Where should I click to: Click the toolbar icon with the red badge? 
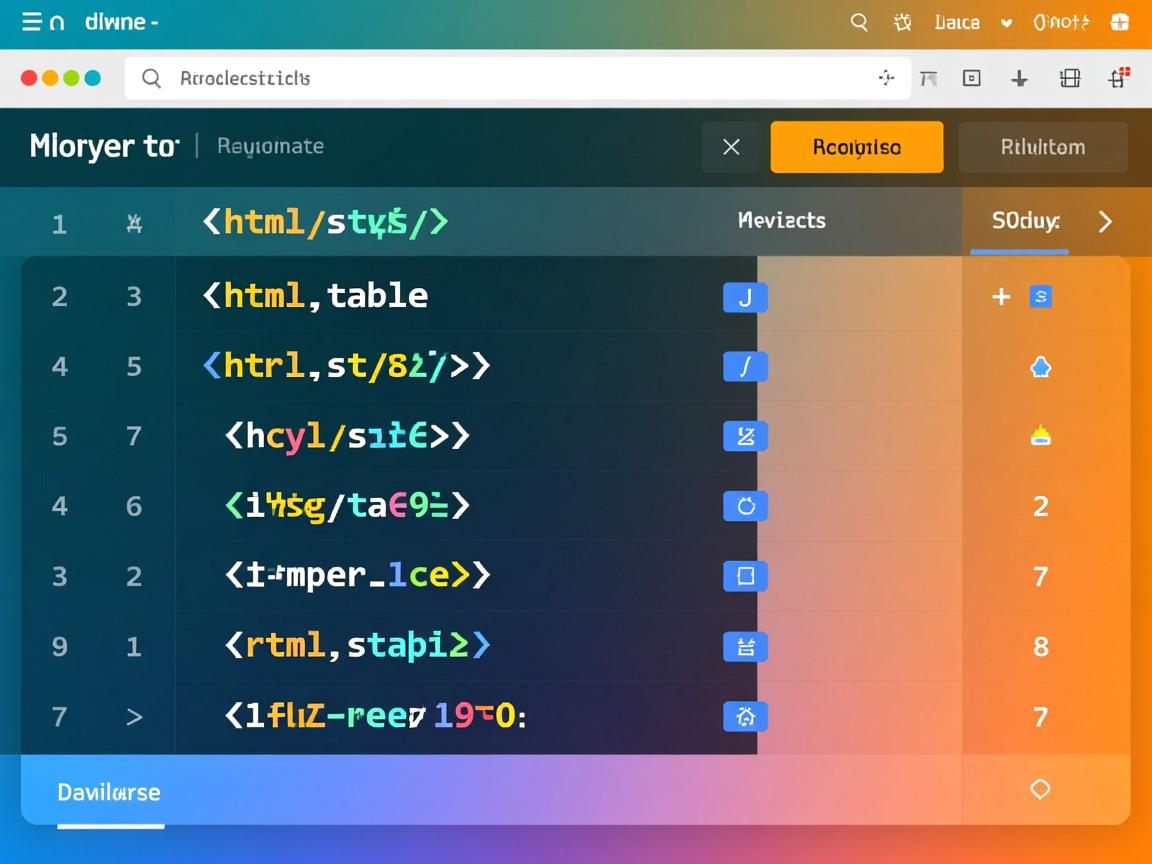click(1119, 77)
